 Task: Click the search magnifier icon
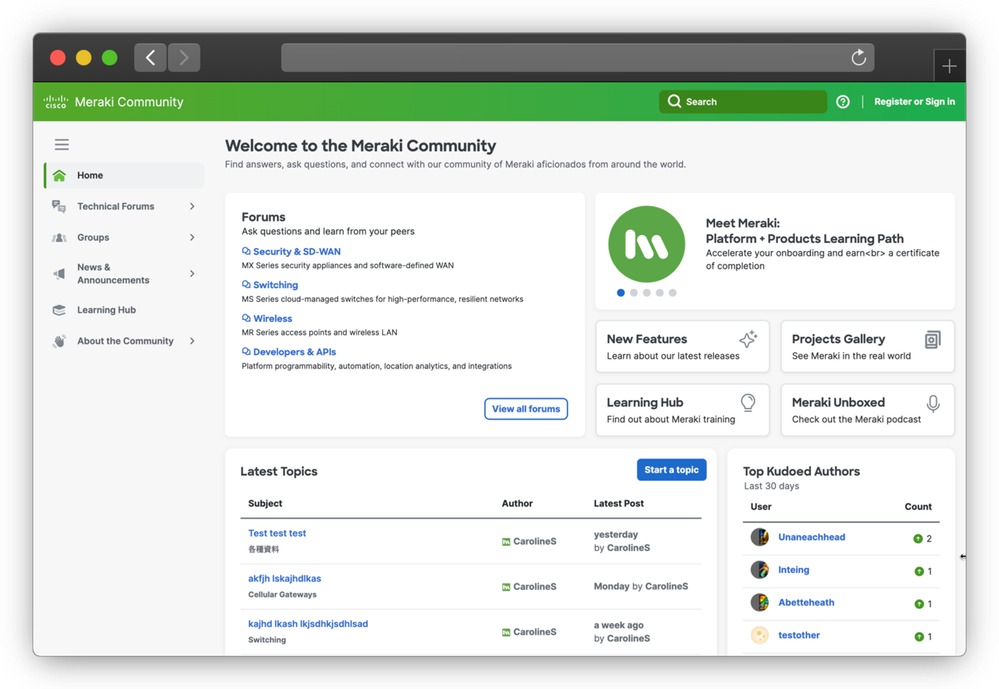675,101
